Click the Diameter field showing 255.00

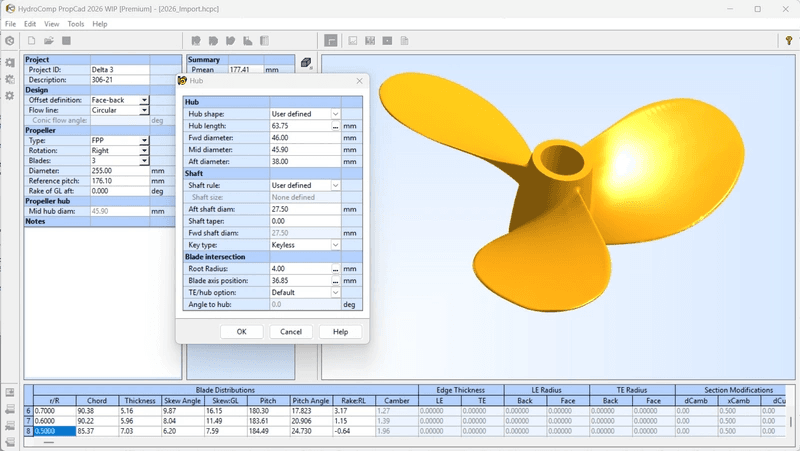(120, 171)
